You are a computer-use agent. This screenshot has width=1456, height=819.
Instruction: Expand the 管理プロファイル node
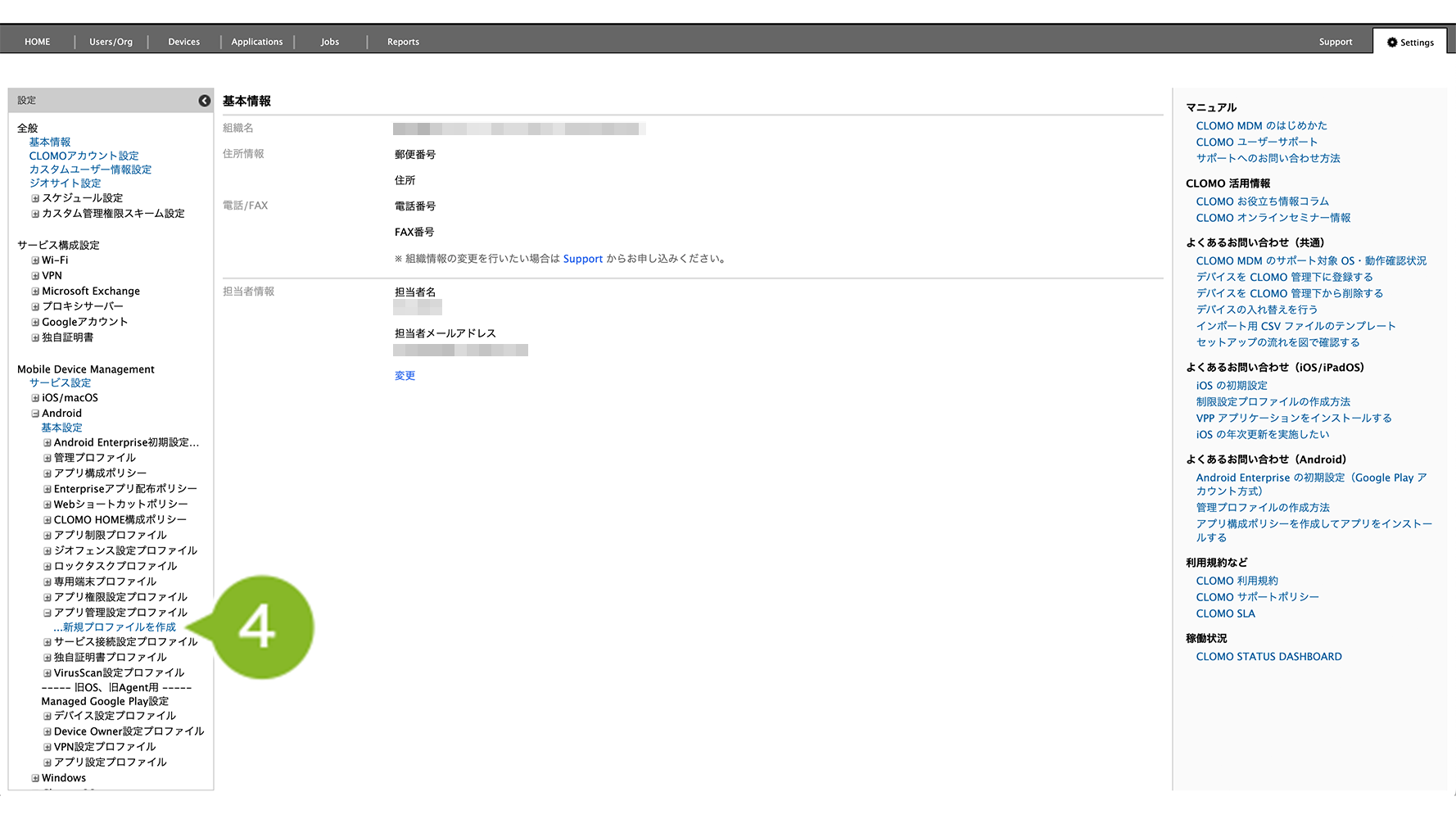[x=47, y=458]
